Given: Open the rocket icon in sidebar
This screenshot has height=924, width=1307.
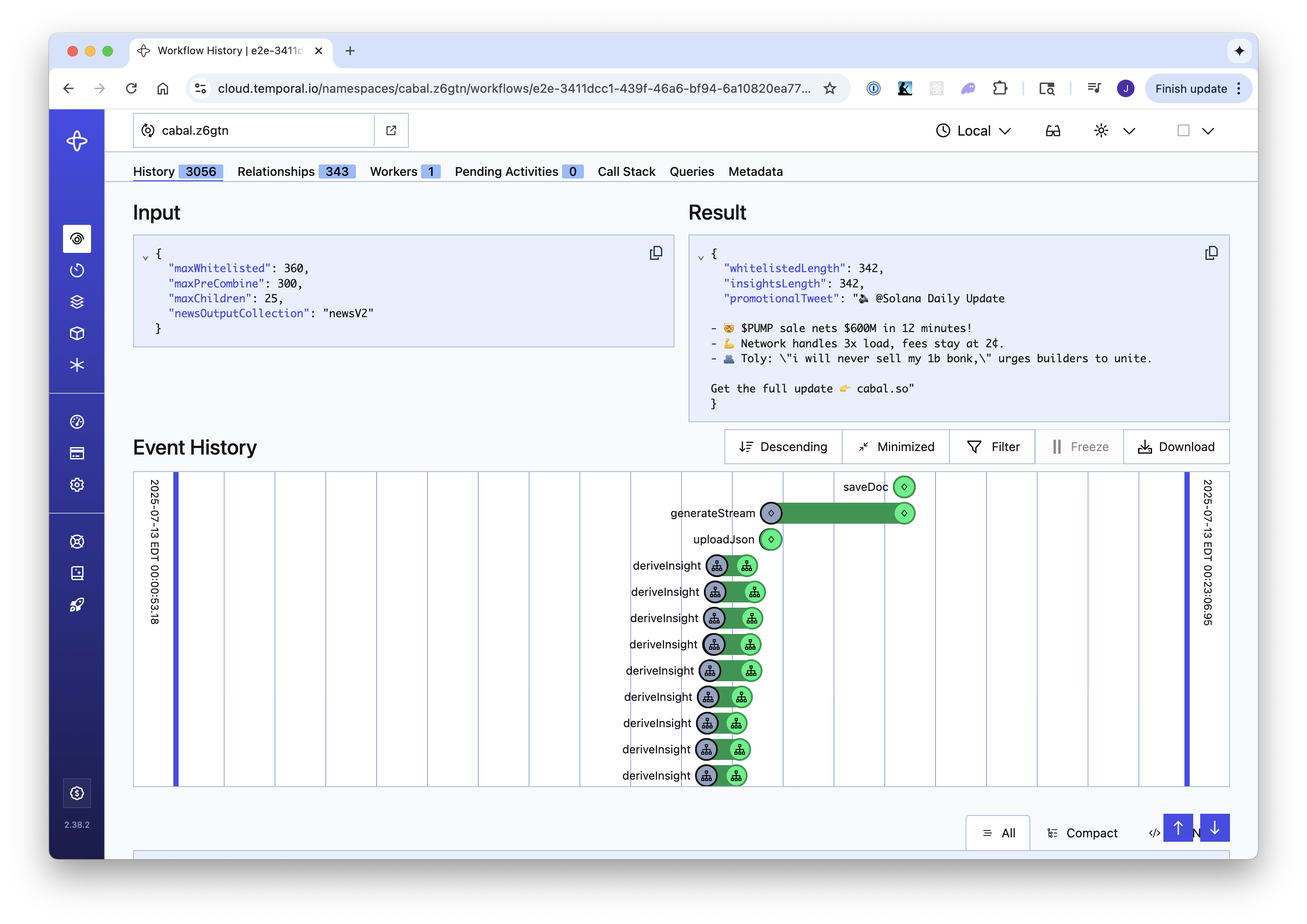Looking at the screenshot, I should 77,605.
